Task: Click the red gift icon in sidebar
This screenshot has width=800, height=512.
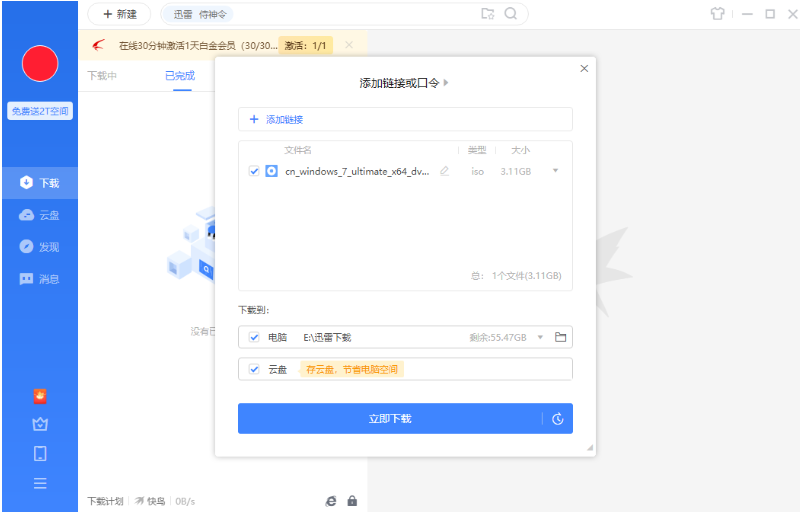Action: click(40, 396)
